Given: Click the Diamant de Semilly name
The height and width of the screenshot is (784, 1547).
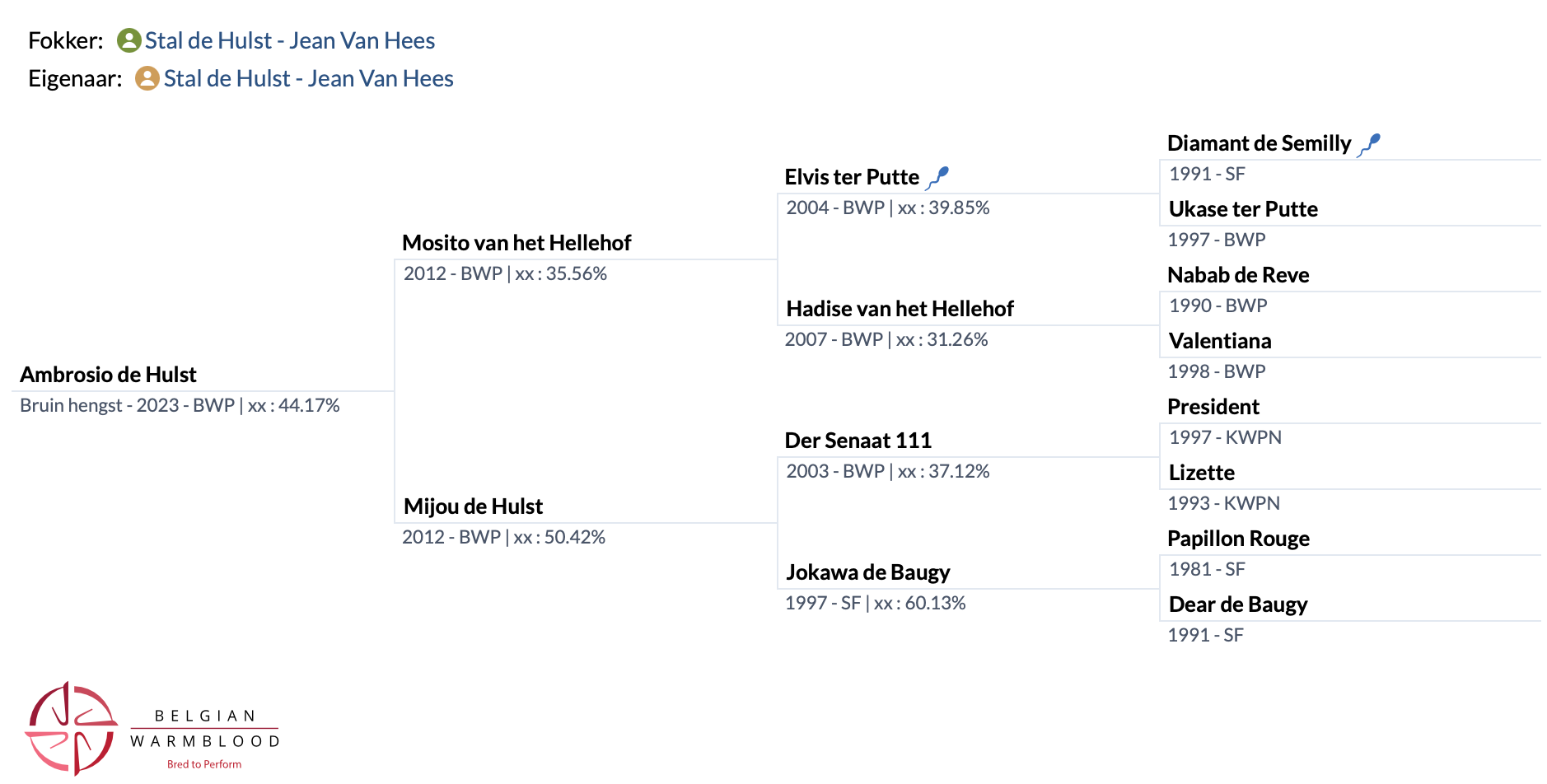Looking at the screenshot, I should tap(1259, 144).
